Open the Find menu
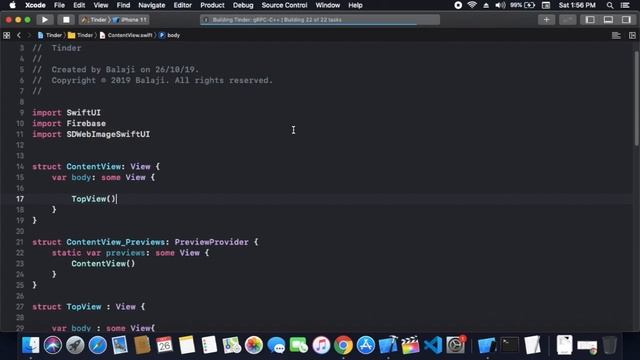 (123, 5)
